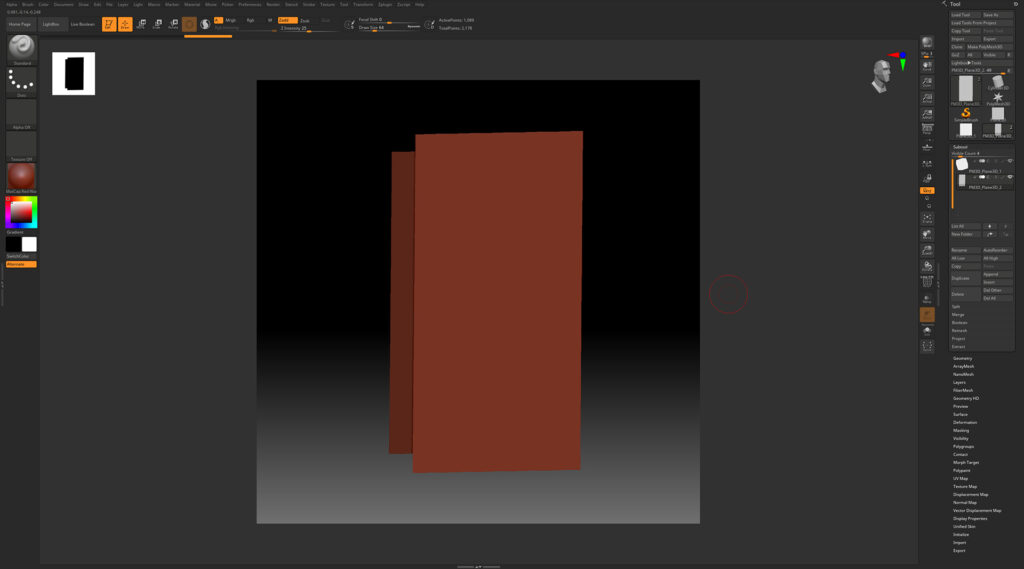1024x569 pixels.
Task: Click the Gizmo 3D icon
Action: (x=189, y=24)
